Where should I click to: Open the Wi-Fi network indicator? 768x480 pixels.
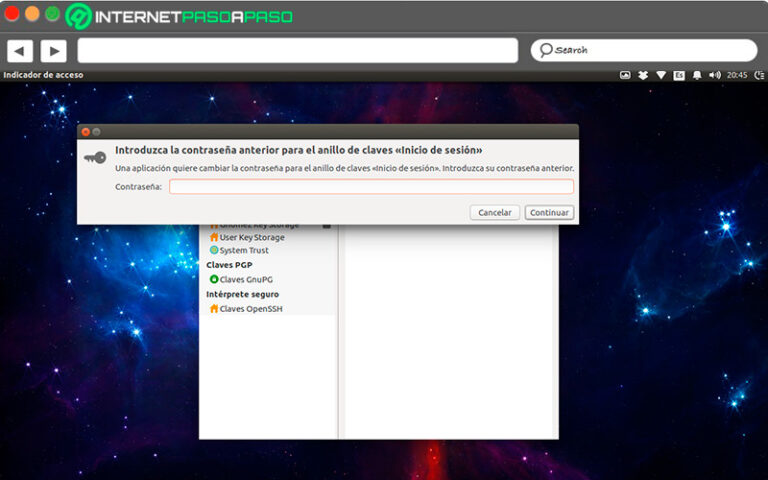(x=661, y=75)
